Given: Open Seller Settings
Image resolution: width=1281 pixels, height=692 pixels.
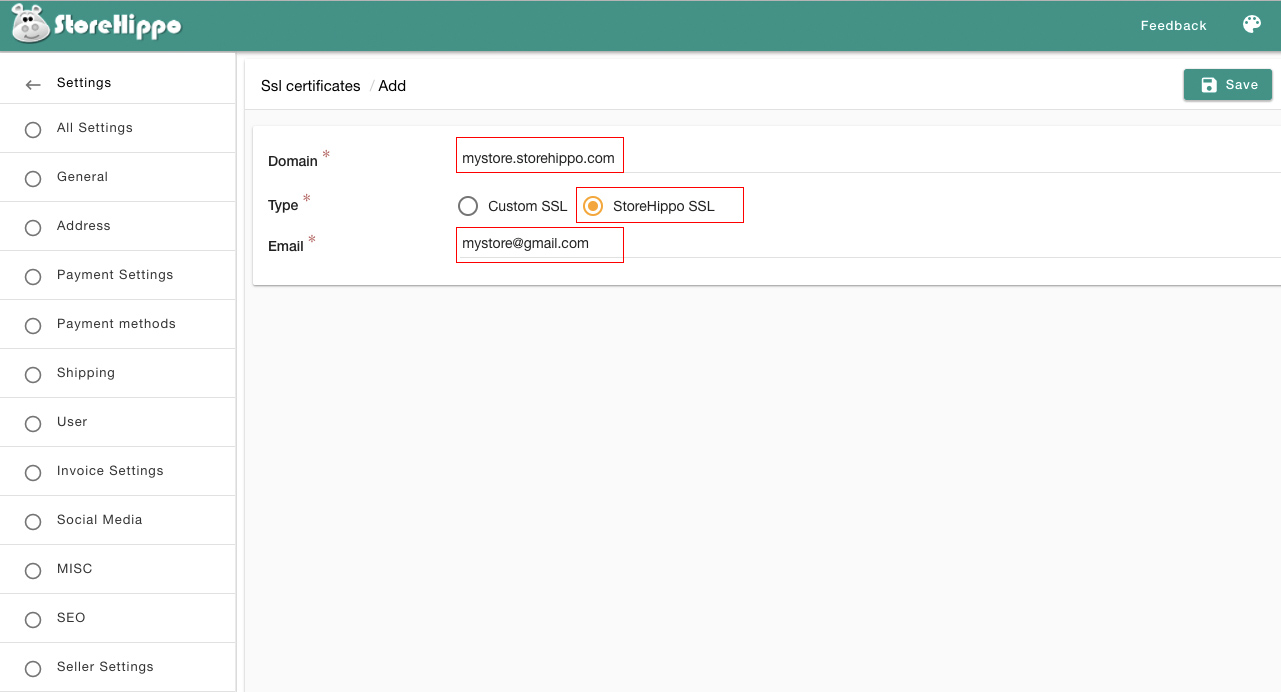Looking at the screenshot, I should pyautogui.click(x=118, y=667).
